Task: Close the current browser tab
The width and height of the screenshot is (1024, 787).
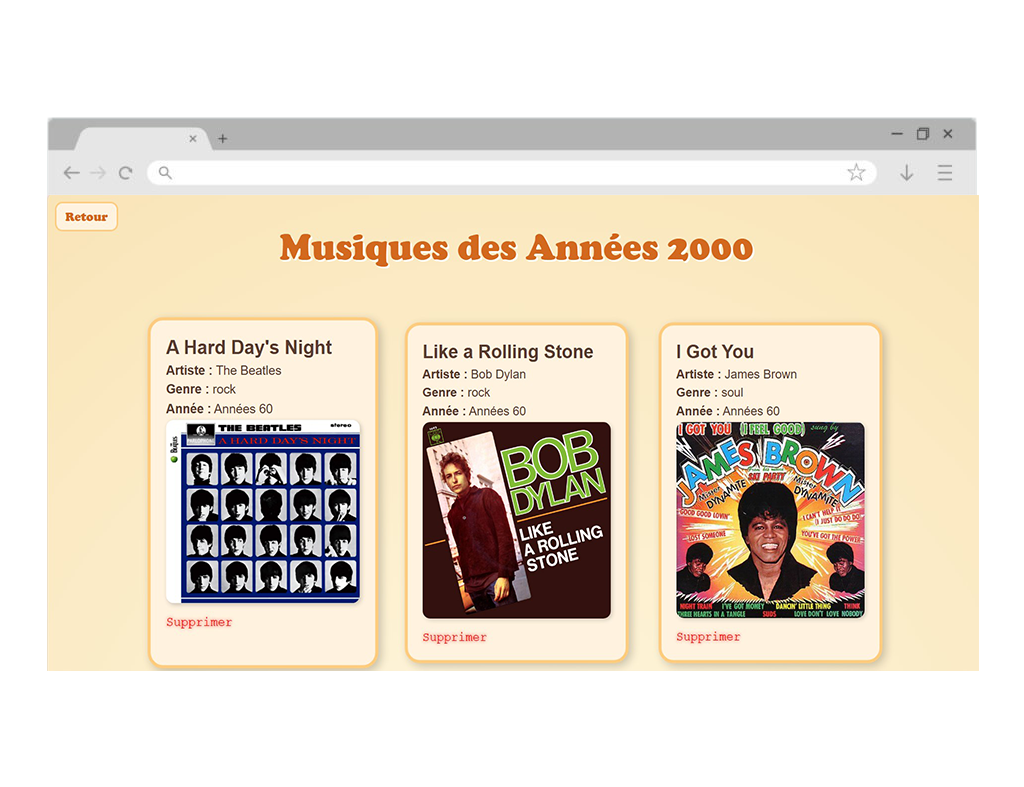Action: (x=193, y=138)
